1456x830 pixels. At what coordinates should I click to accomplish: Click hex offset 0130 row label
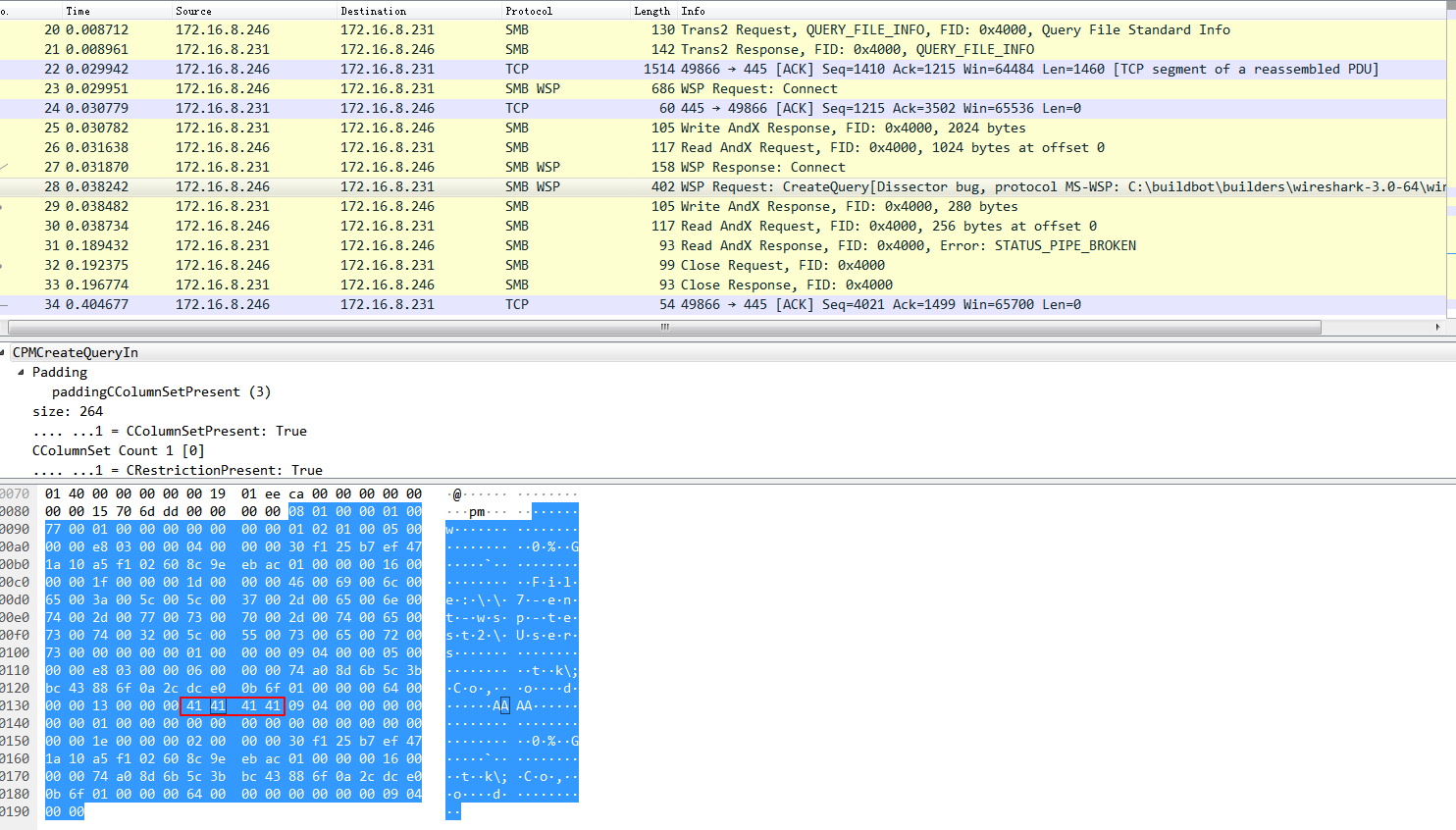point(15,705)
